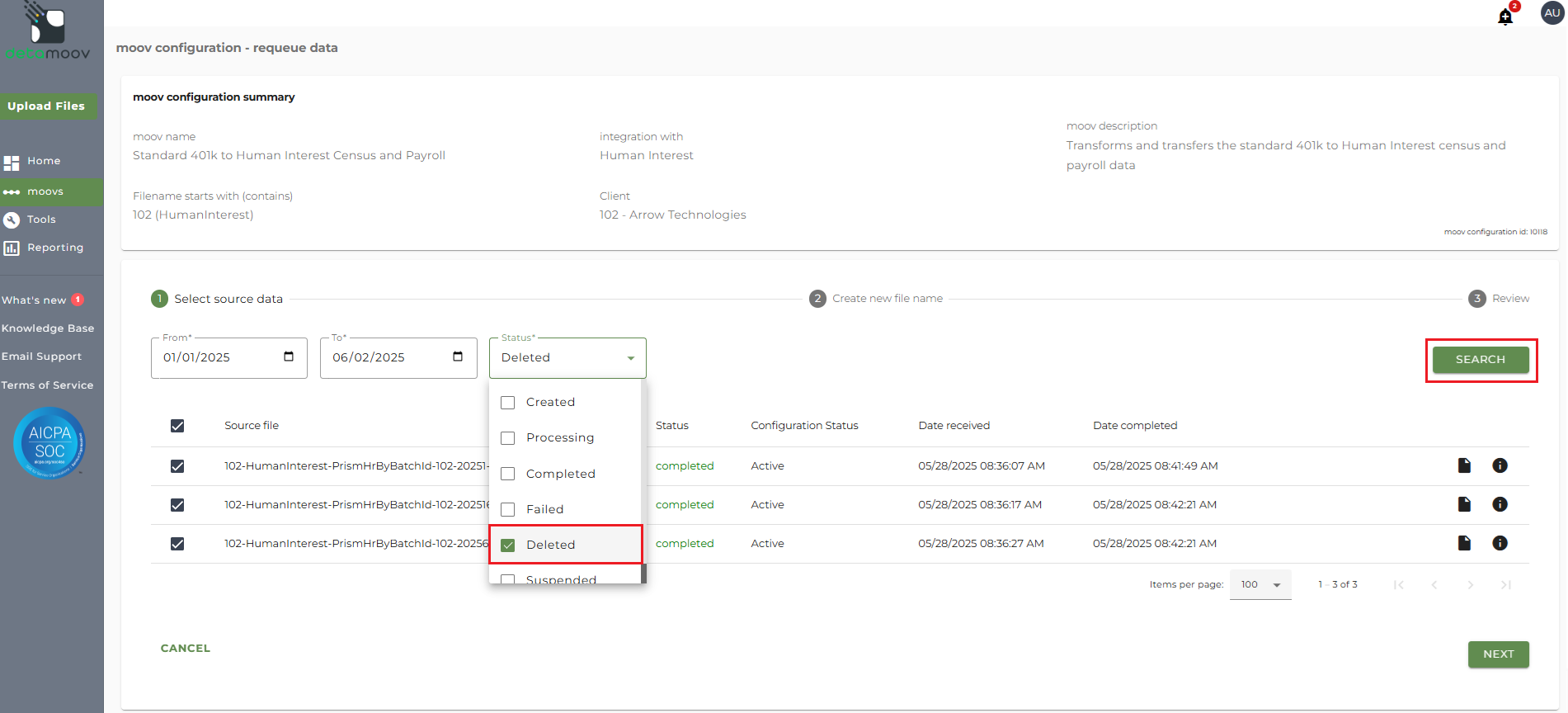This screenshot has height=713, width=1568.
Task: Uncheck the Deleted status option
Action: tap(508, 545)
